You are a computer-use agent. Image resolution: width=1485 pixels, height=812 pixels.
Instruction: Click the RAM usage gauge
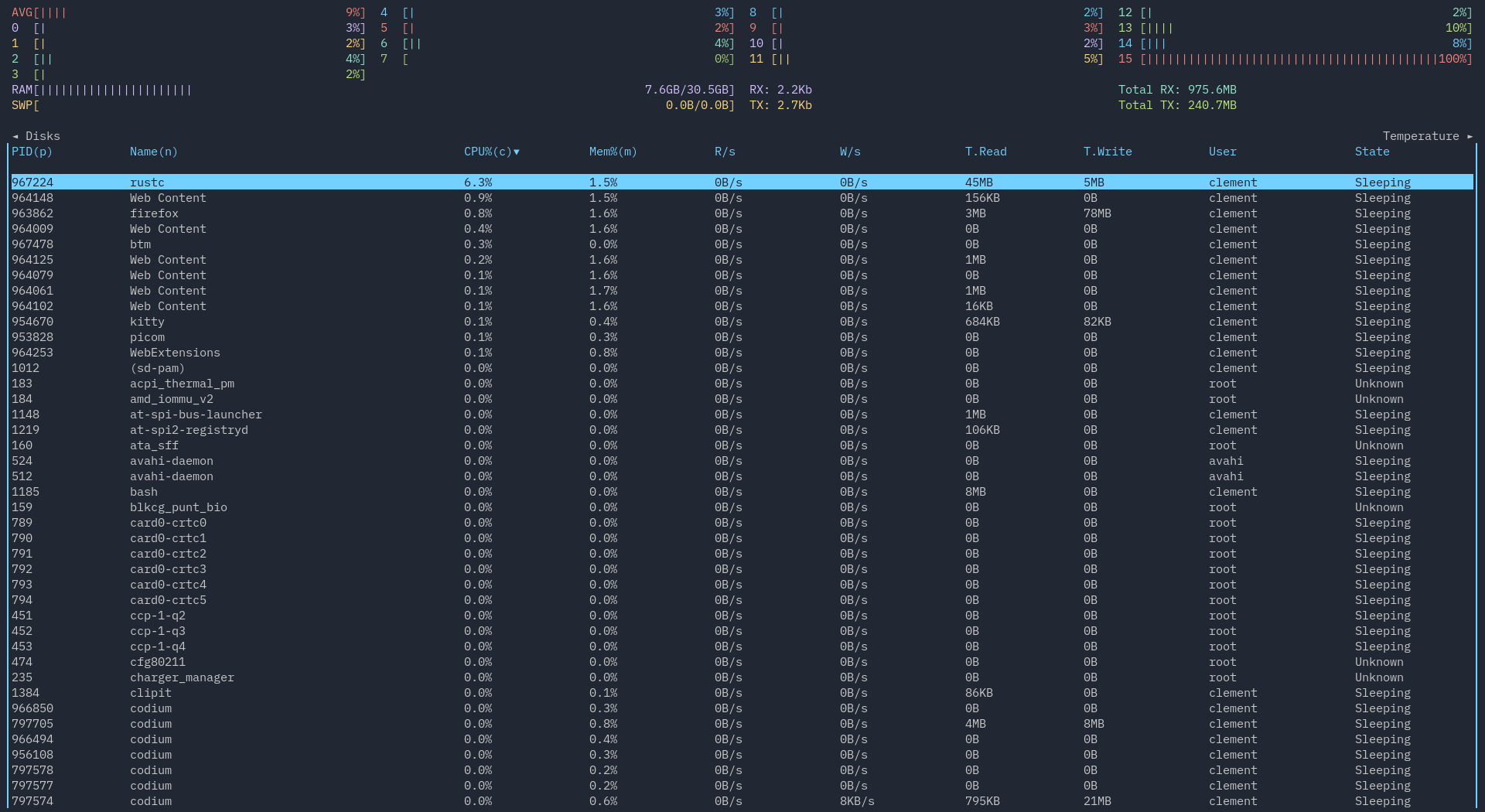click(x=101, y=90)
